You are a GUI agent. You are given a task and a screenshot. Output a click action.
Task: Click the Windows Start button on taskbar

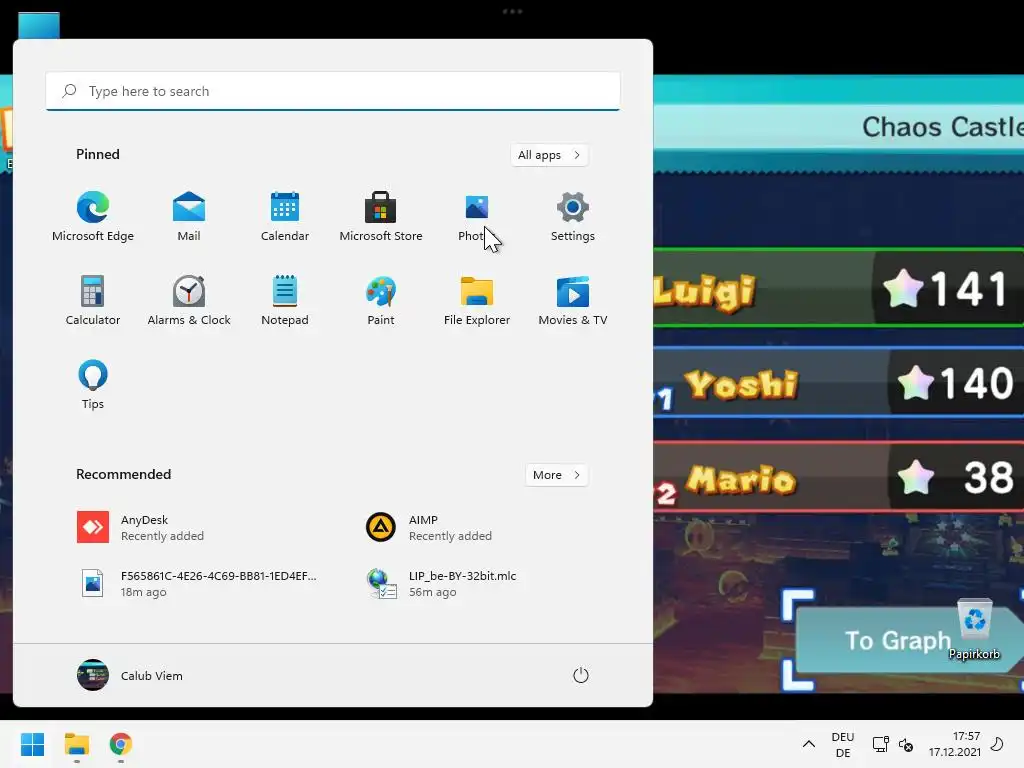33,744
